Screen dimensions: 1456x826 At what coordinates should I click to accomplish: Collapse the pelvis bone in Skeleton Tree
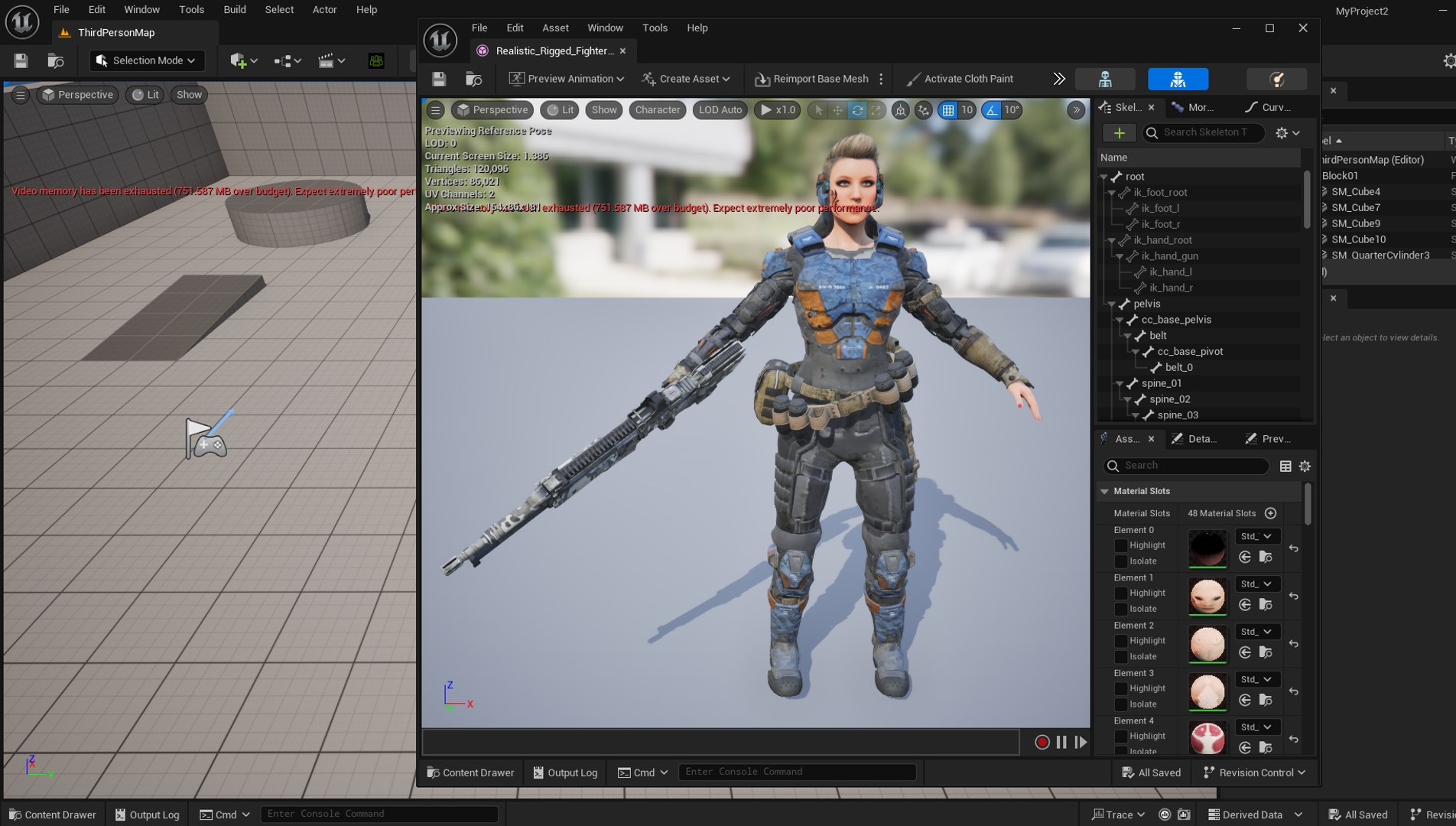(1111, 304)
